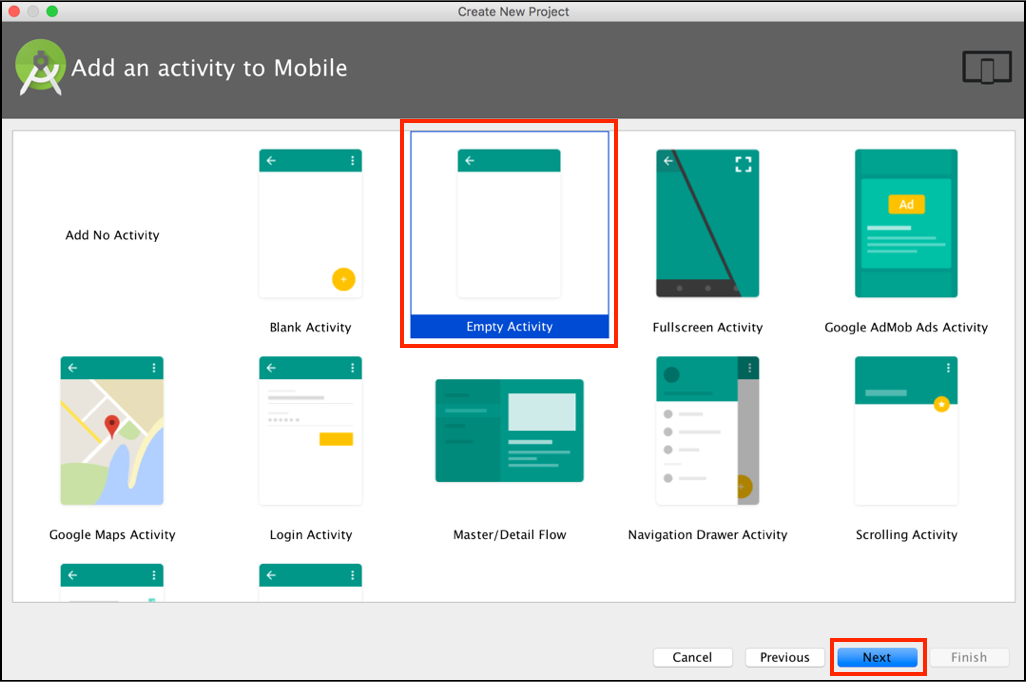Select the Fullscreen Activity template
Screen dimensions: 1026x682
tap(707, 224)
